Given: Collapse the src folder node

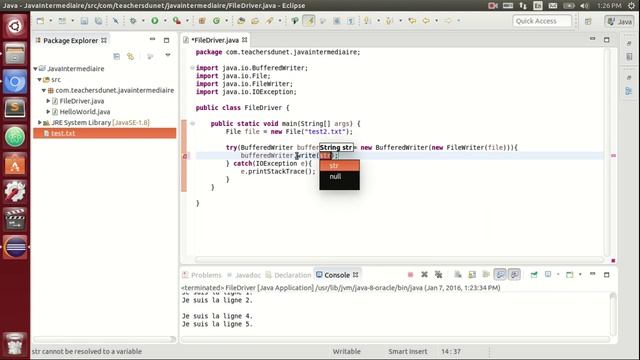Looking at the screenshot, I should click(40, 80).
